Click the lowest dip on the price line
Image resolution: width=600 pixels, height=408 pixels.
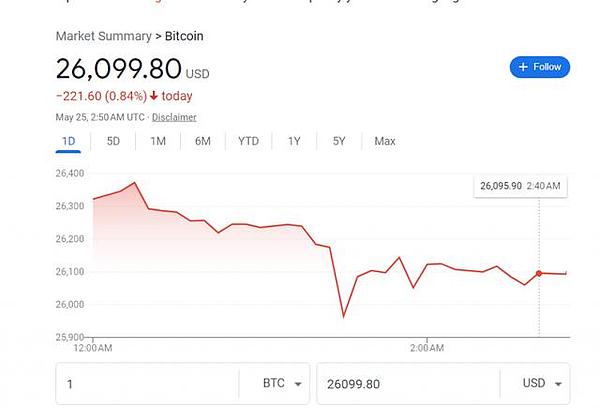[343, 317]
